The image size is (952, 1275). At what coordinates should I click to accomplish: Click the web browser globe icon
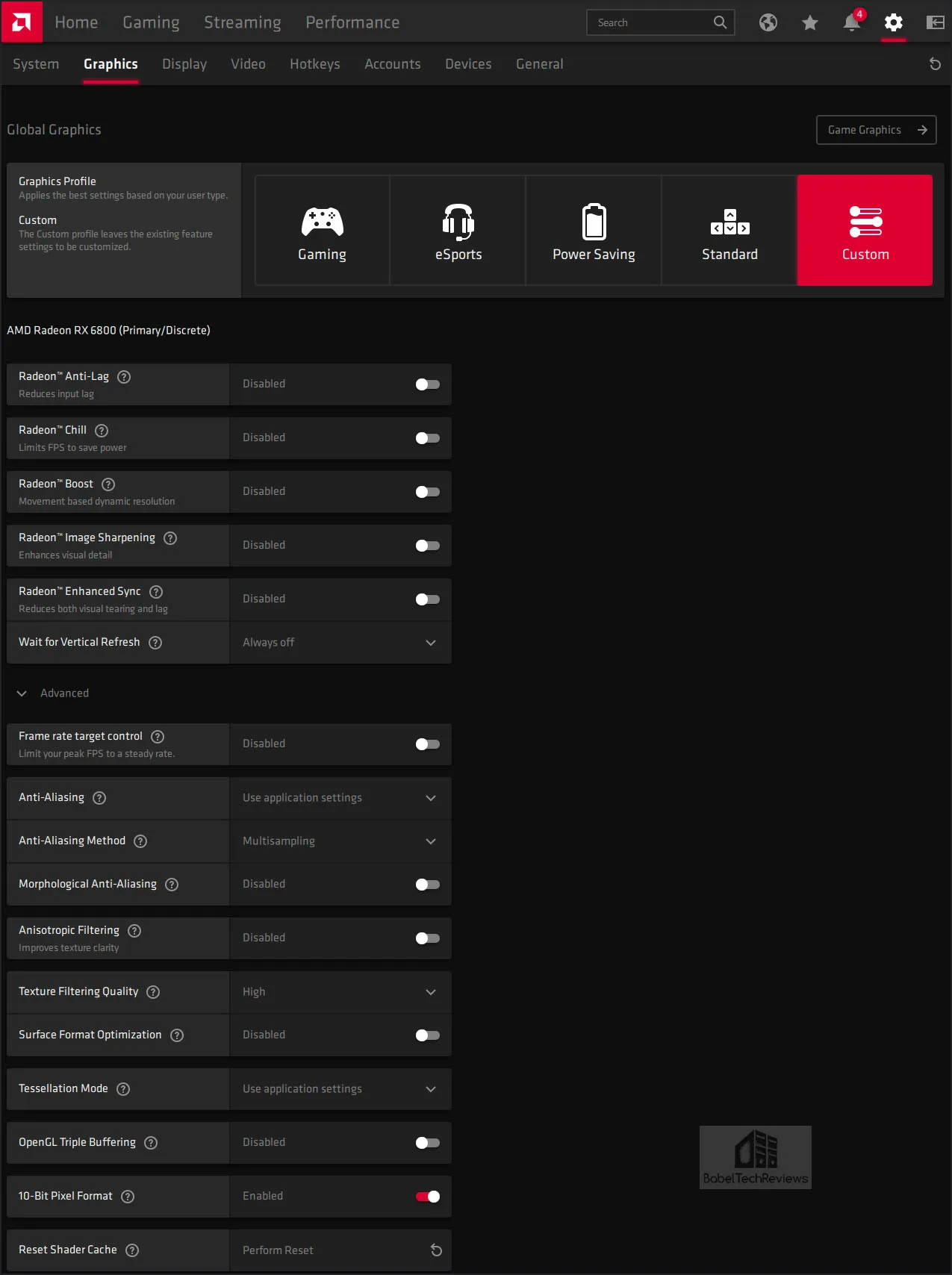point(768,22)
